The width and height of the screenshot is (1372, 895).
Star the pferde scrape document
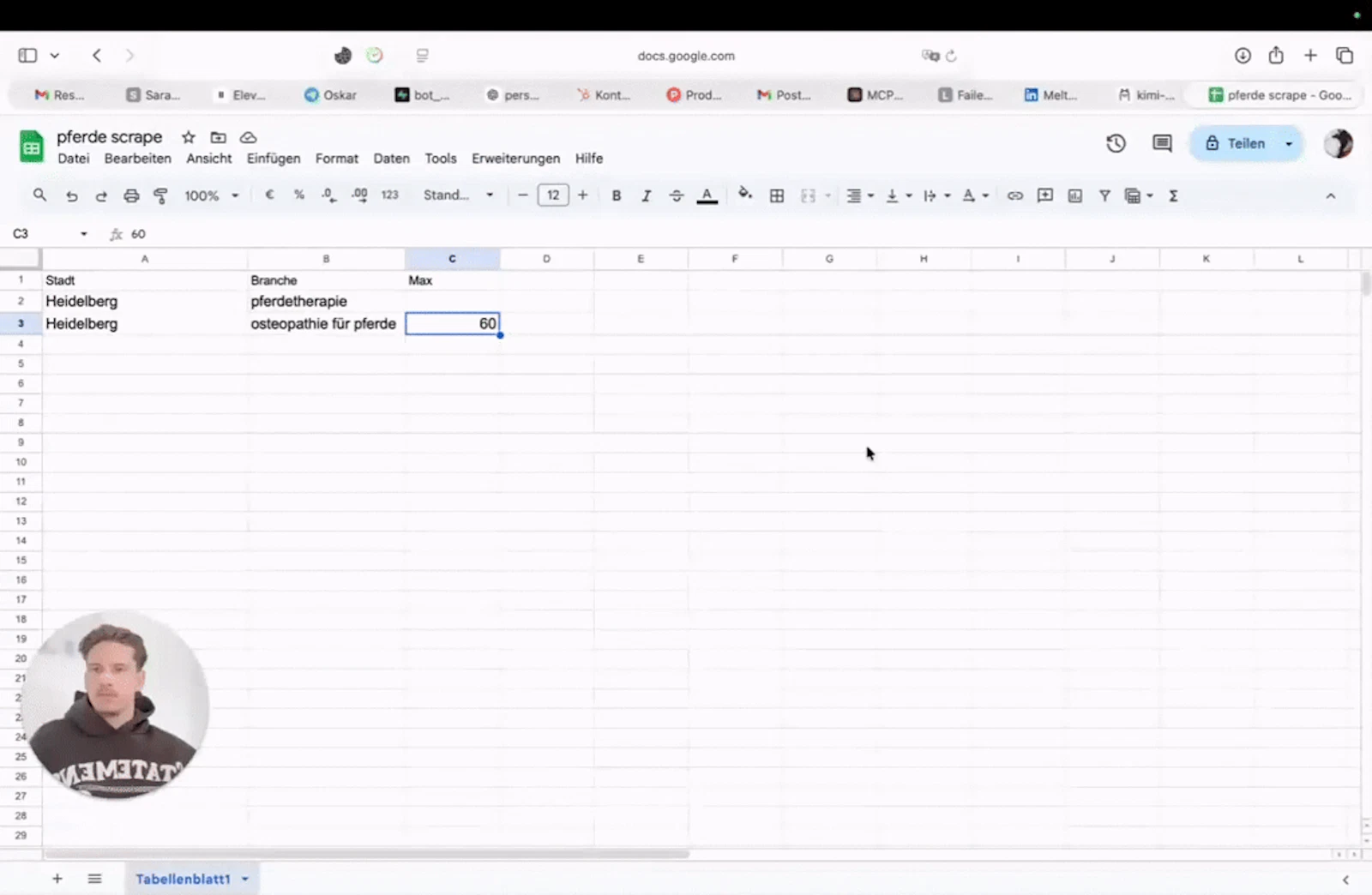[189, 137]
